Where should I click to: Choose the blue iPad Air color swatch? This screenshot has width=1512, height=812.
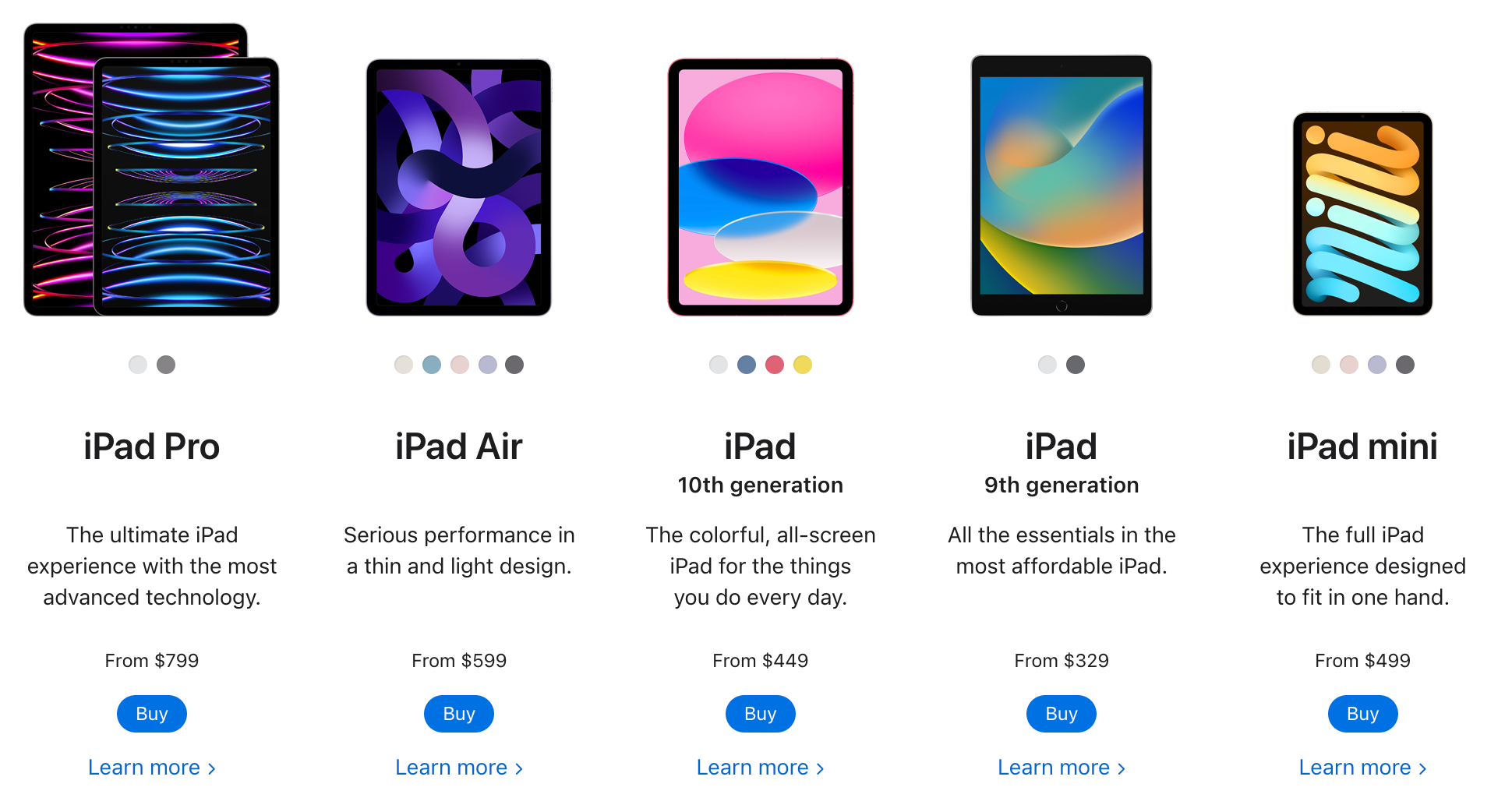pos(432,365)
